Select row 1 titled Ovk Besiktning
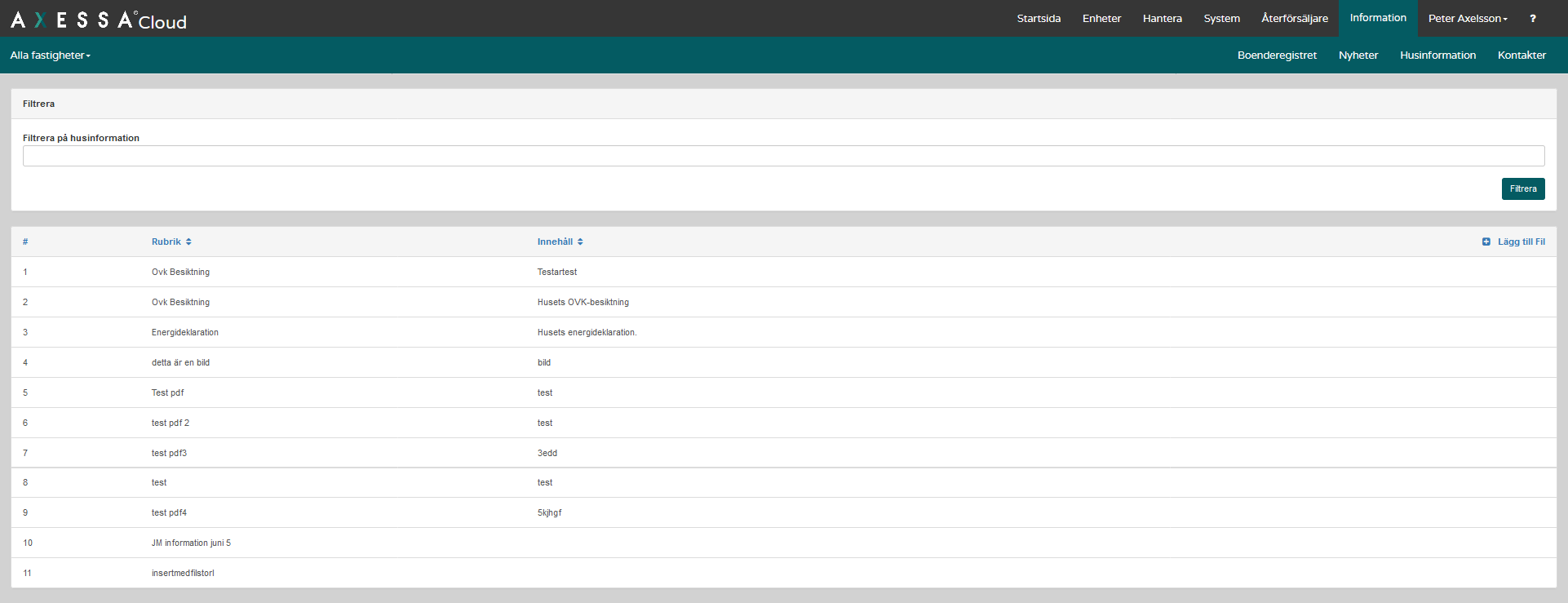1568x603 pixels. [783, 272]
